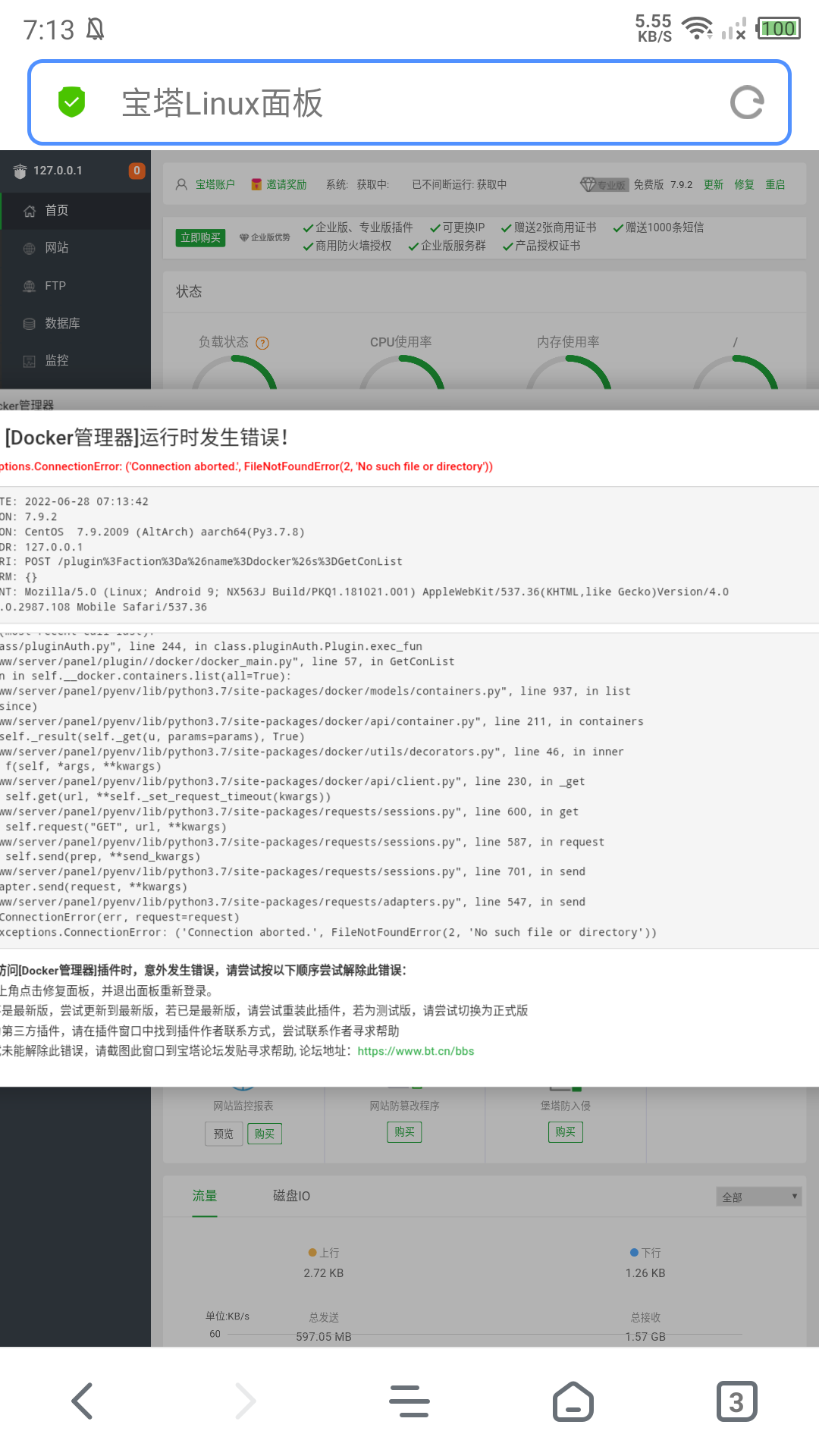The width and height of the screenshot is (819, 1456).
Task: Click the 内存使用率 gauge
Action: click(569, 373)
